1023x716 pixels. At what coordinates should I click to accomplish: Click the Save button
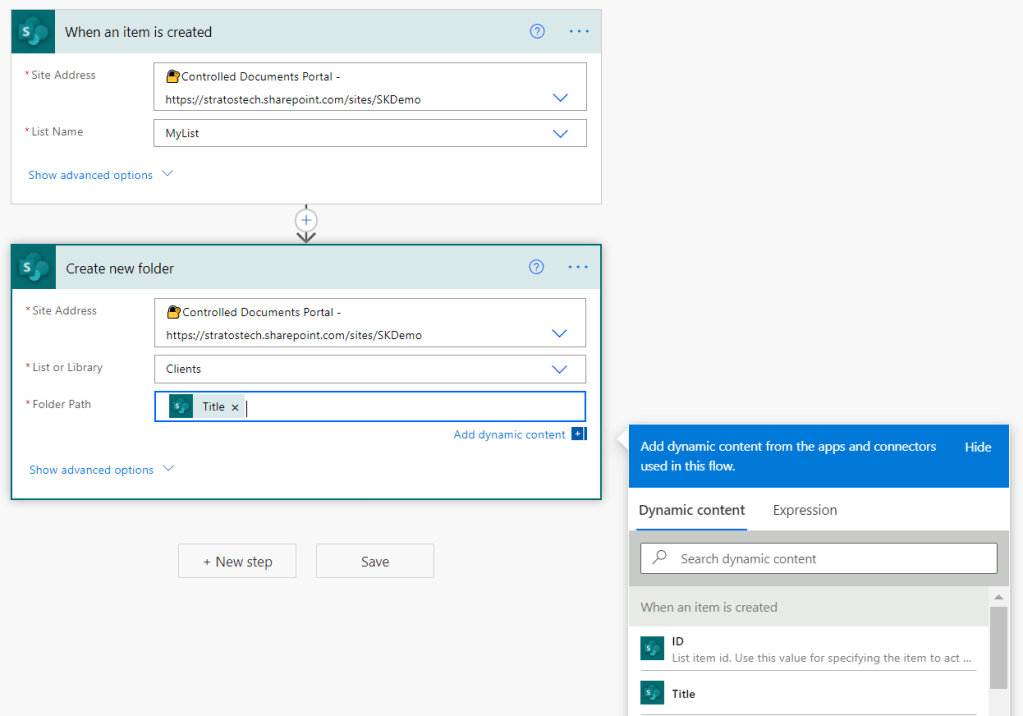(375, 561)
